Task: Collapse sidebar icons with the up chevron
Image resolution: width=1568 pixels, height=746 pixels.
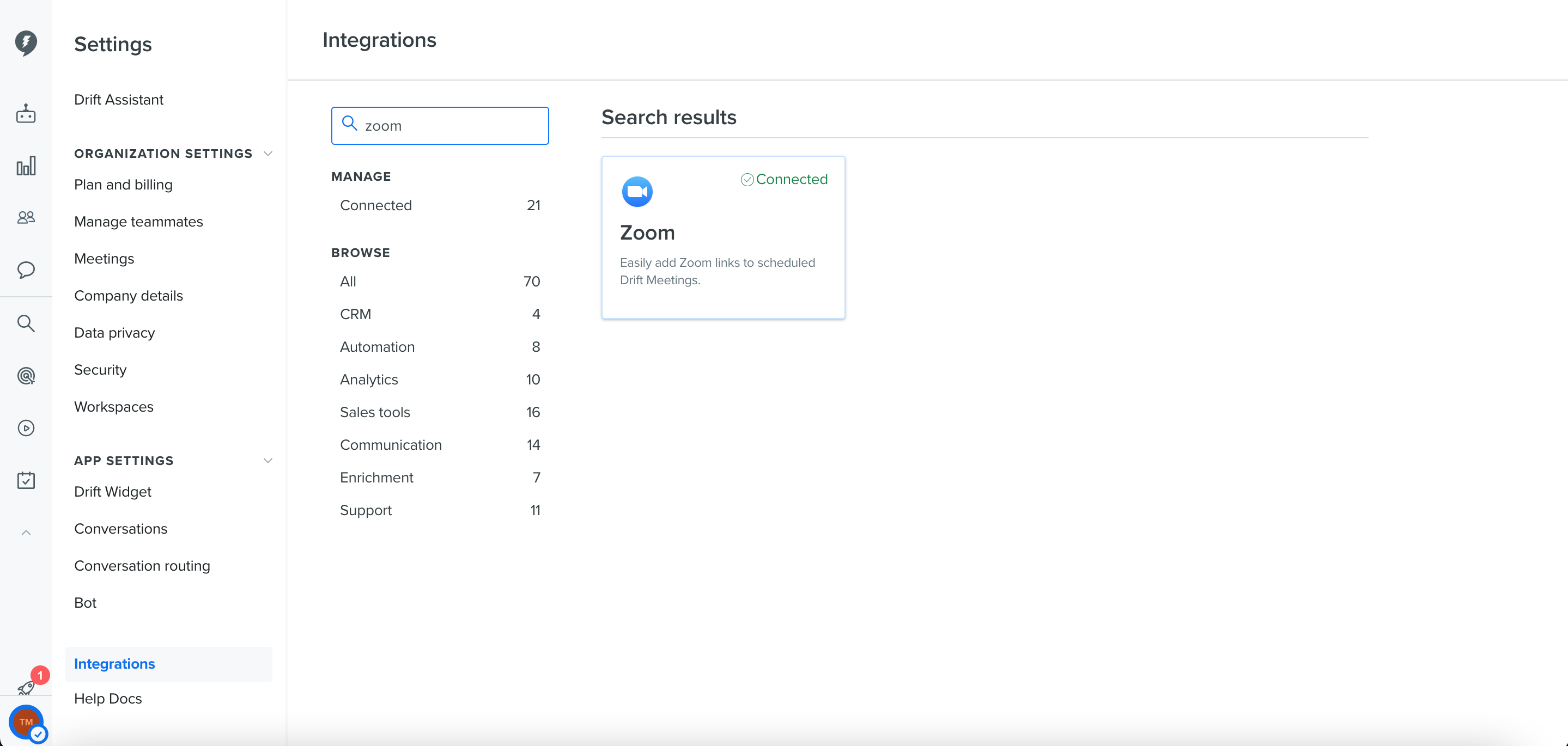Action: [26, 533]
